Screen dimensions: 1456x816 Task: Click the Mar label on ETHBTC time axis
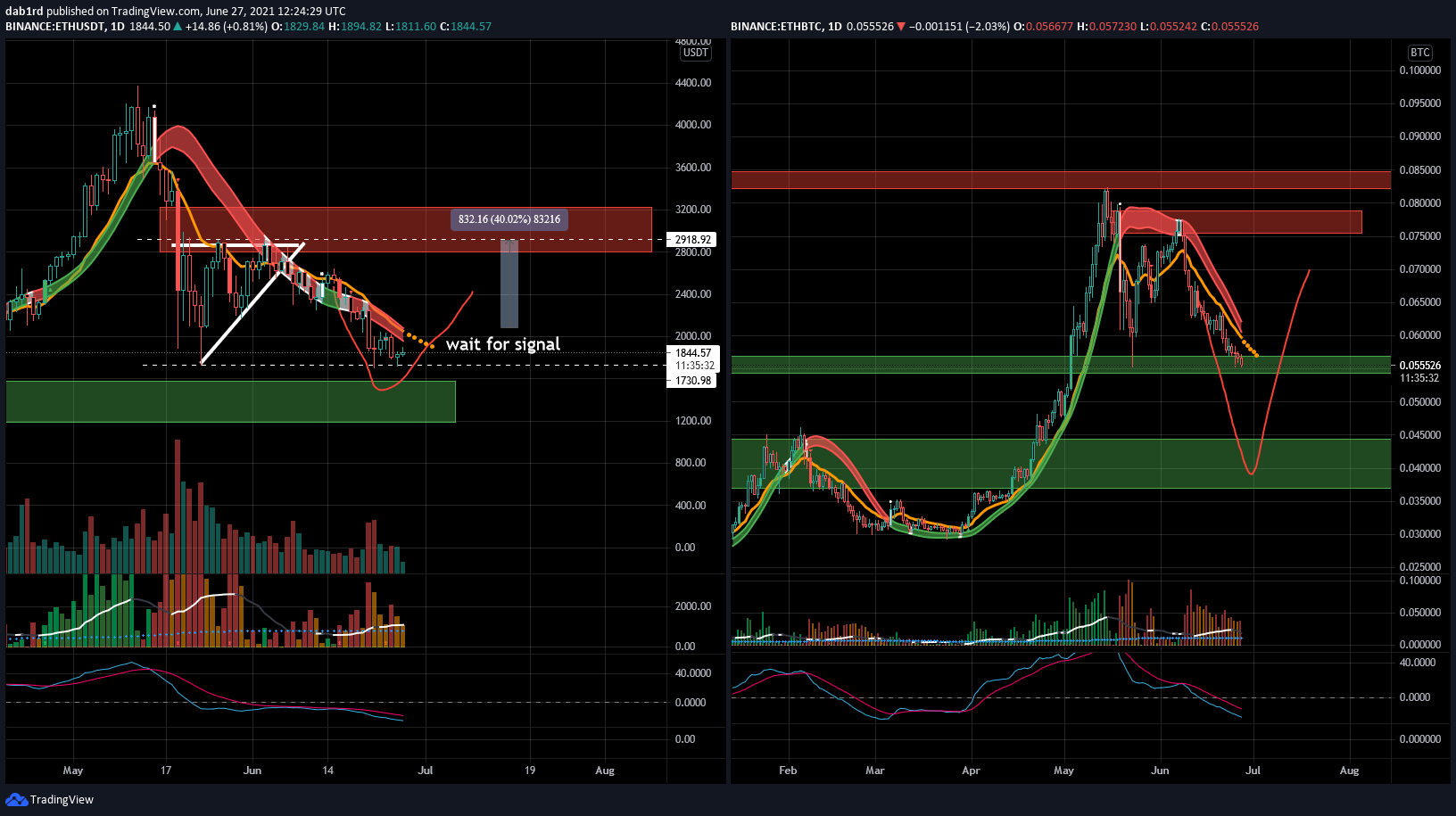[x=875, y=771]
